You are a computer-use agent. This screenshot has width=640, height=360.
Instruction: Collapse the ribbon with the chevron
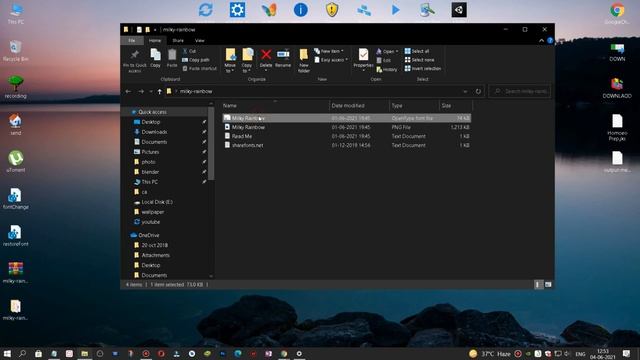coord(541,40)
